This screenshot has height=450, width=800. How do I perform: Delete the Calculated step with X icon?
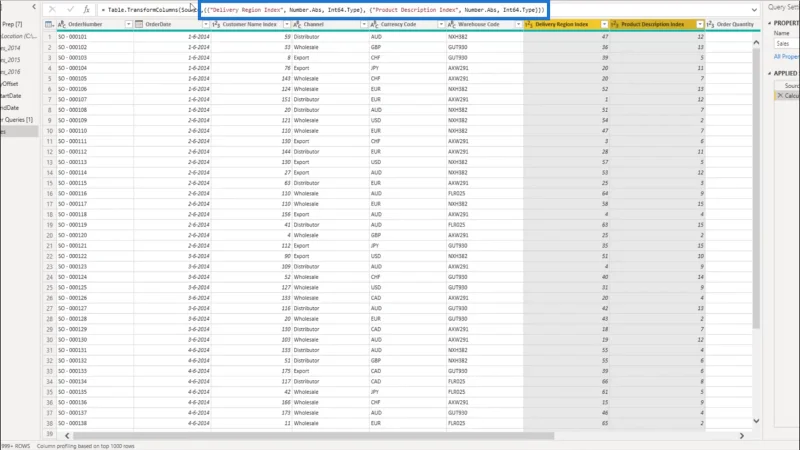pyautogui.click(x=780, y=95)
